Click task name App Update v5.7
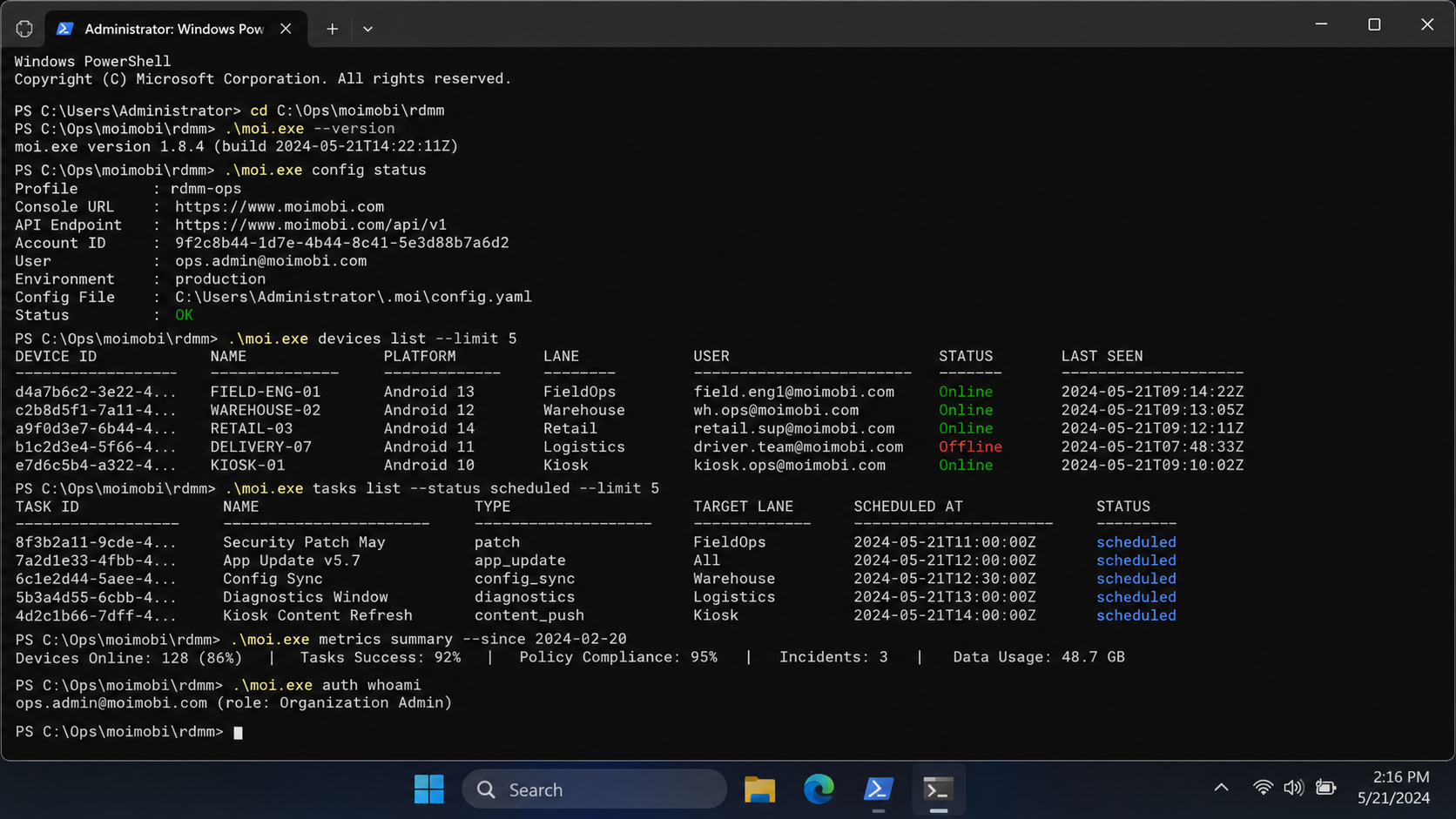Screen dimensions: 1456x819 [x=292, y=561]
